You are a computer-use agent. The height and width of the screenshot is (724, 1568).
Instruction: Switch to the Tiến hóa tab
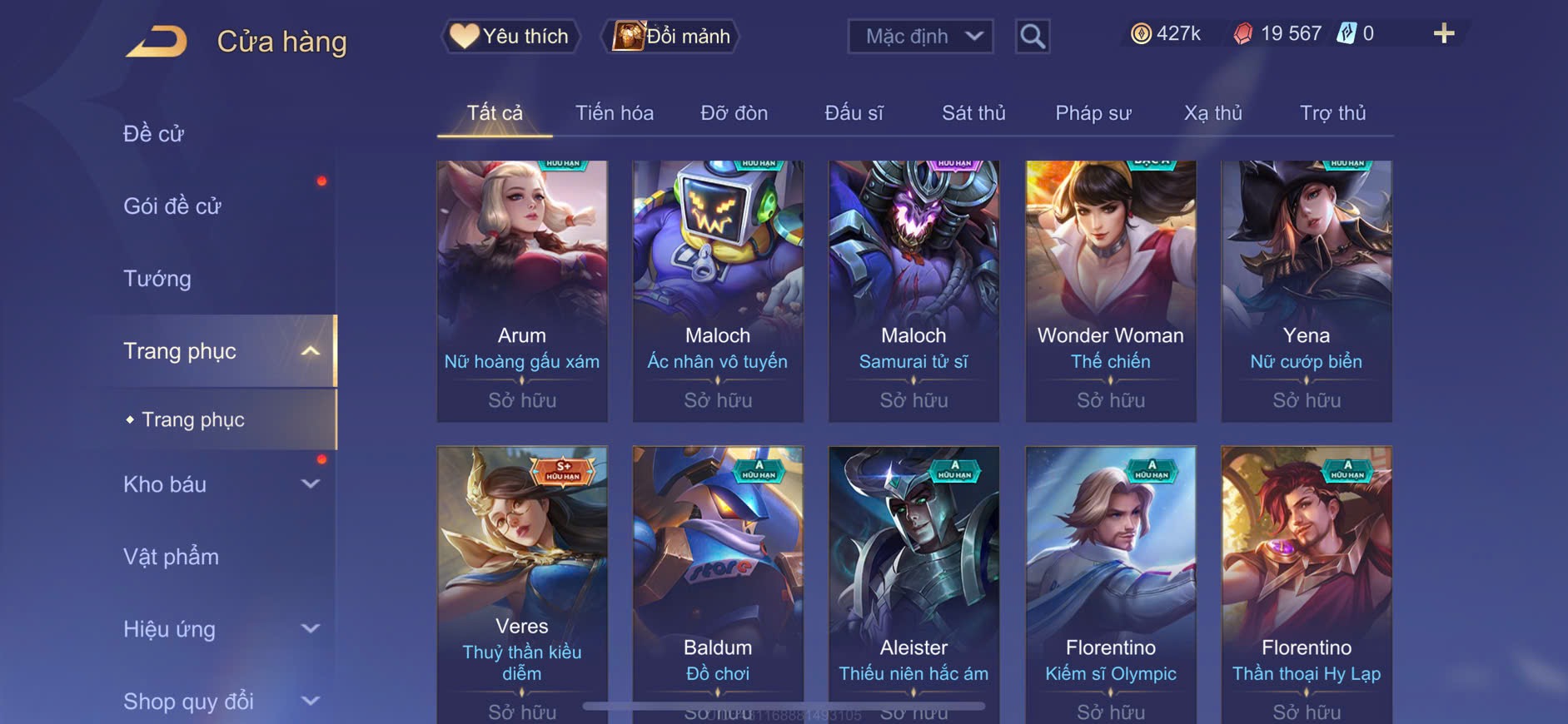tap(615, 113)
